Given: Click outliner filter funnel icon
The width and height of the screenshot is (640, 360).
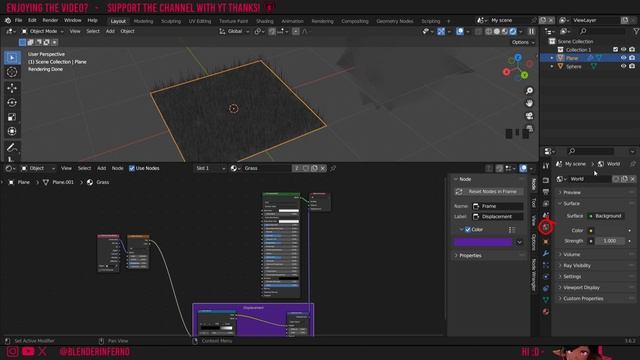Looking at the screenshot, I should (x=636, y=31).
